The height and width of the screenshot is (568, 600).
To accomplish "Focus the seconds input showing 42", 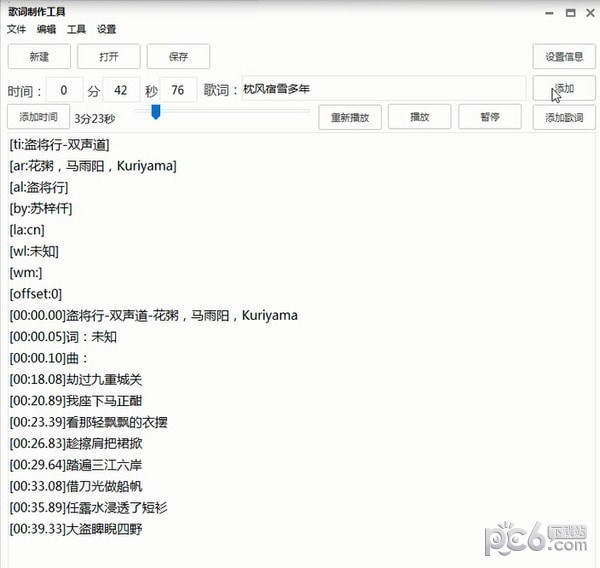I will 121,90.
